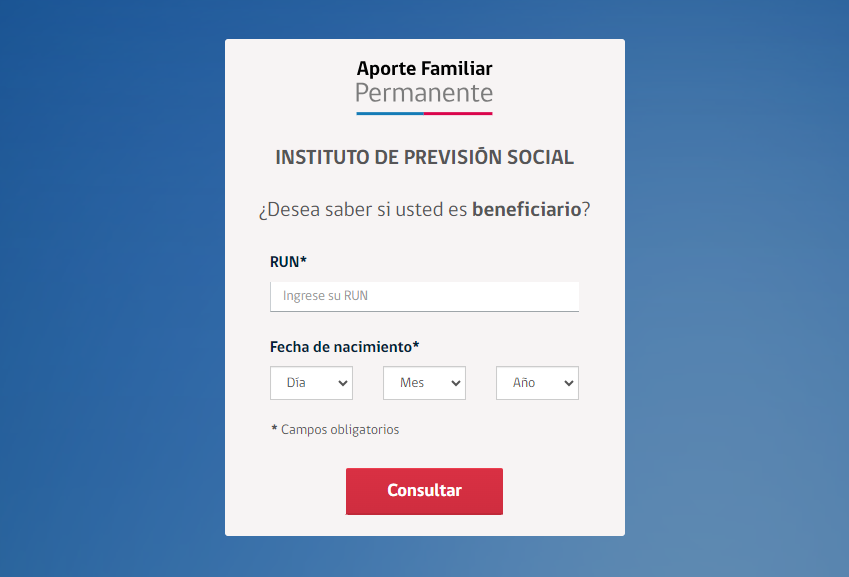Click the Mes dropdown chevron arrow

click(457, 383)
